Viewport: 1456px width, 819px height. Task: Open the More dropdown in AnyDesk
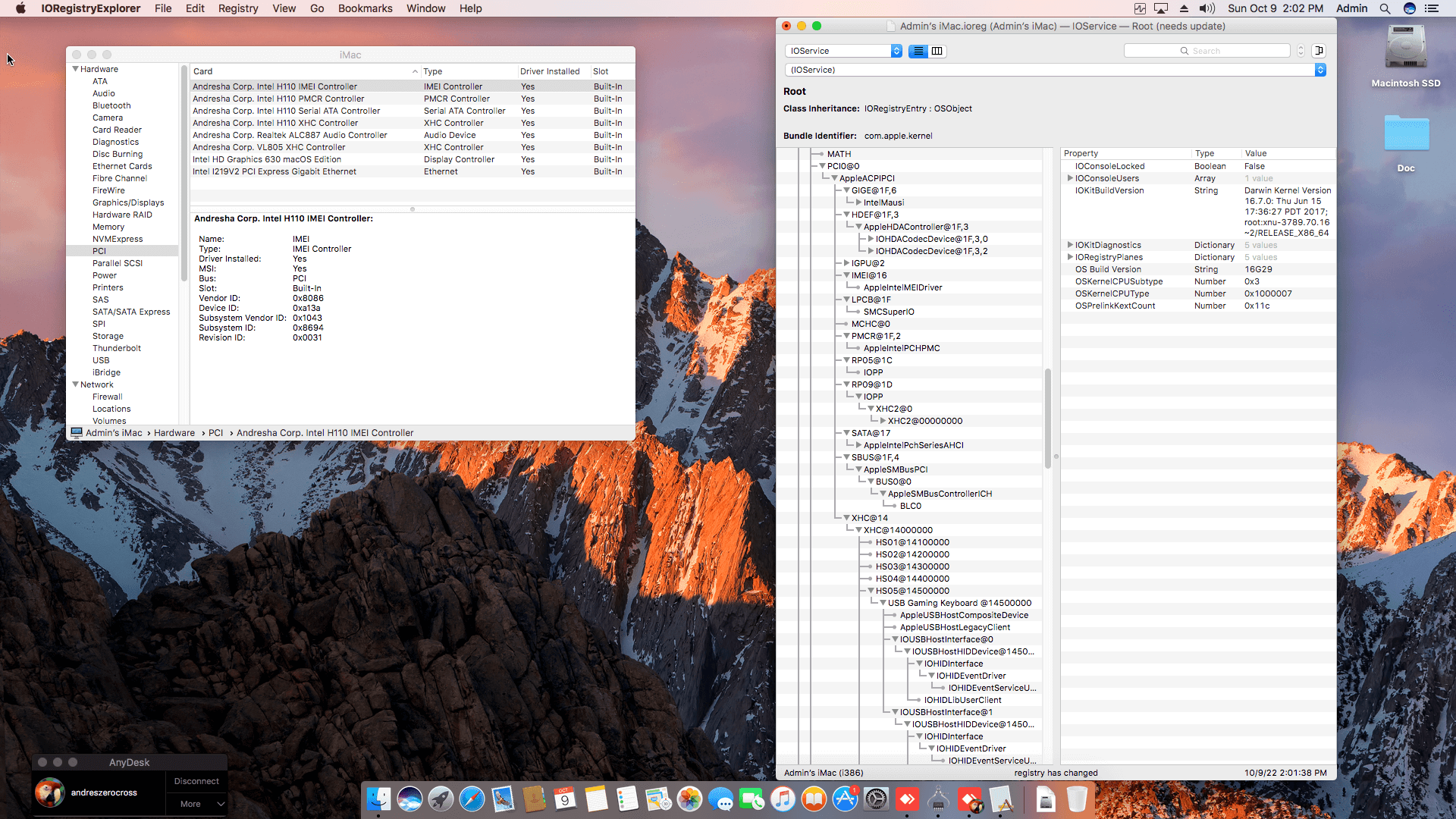pyautogui.click(x=196, y=804)
